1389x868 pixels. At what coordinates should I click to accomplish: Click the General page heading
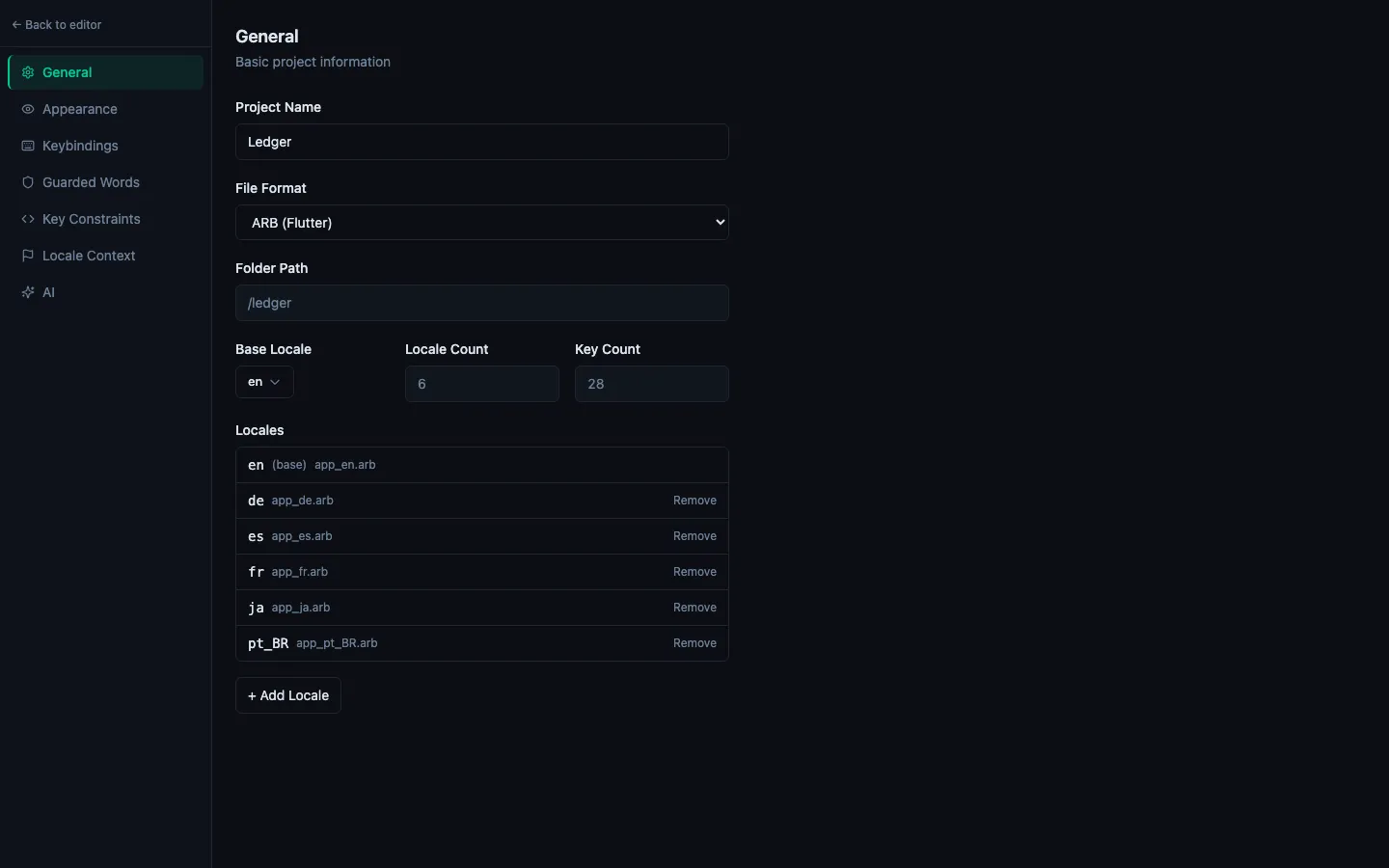click(x=267, y=37)
